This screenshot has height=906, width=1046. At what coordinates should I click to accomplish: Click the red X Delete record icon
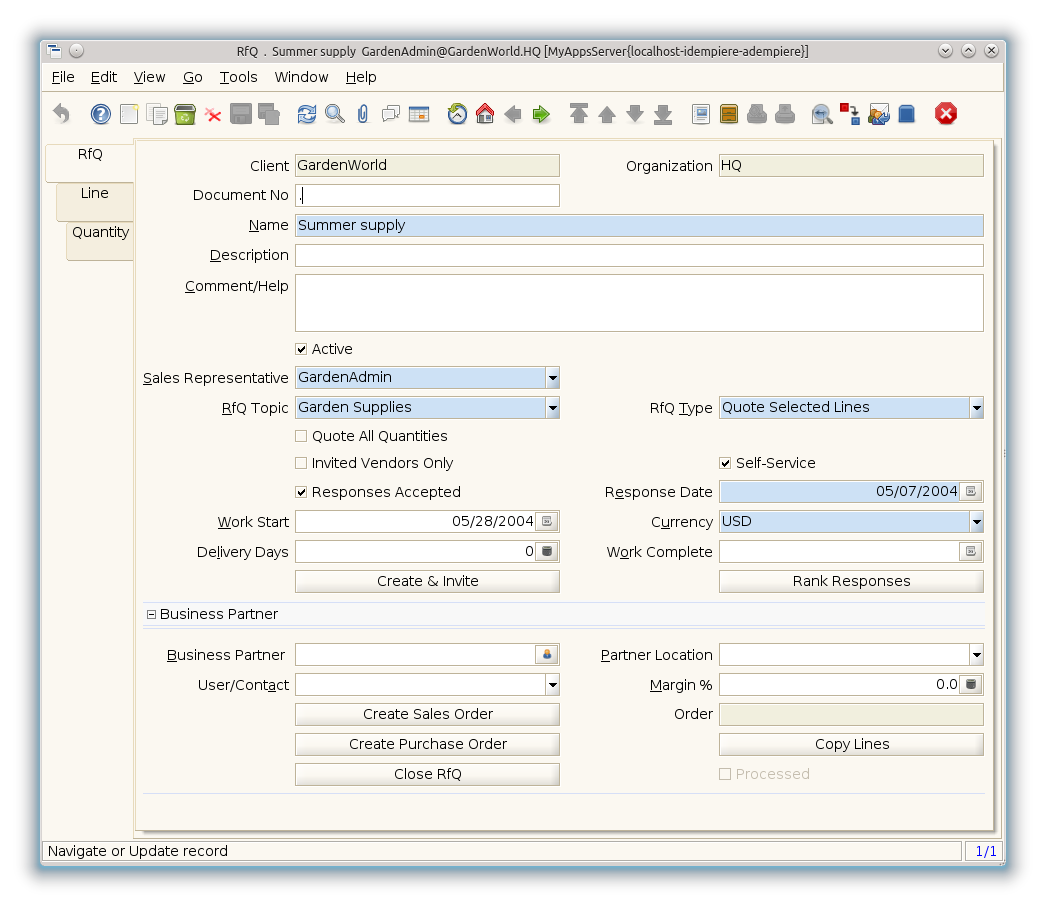[x=213, y=114]
